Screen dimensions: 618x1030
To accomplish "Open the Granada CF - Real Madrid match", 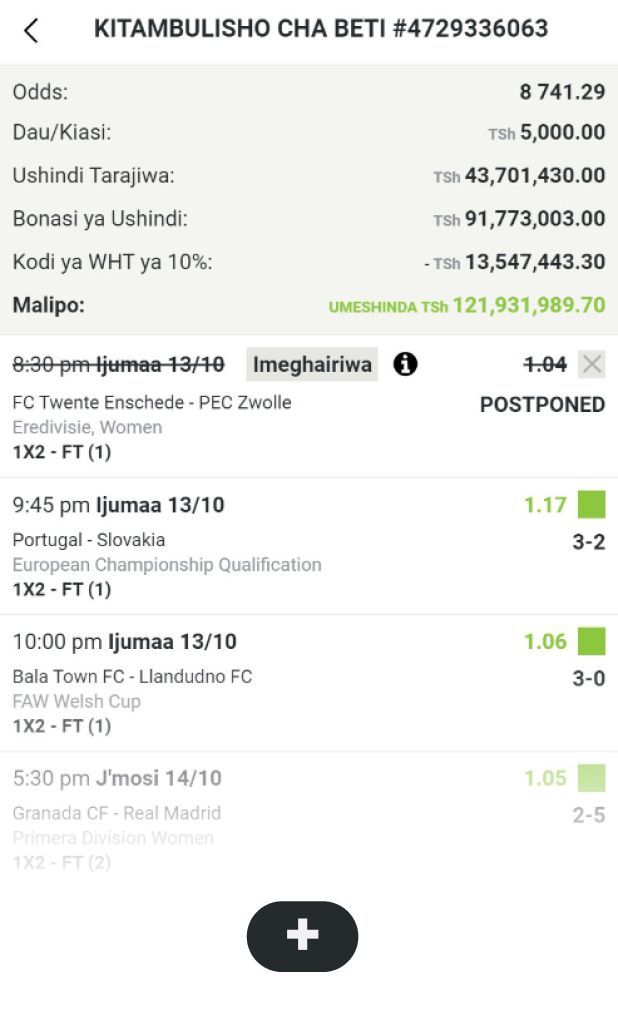I will (x=116, y=813).
